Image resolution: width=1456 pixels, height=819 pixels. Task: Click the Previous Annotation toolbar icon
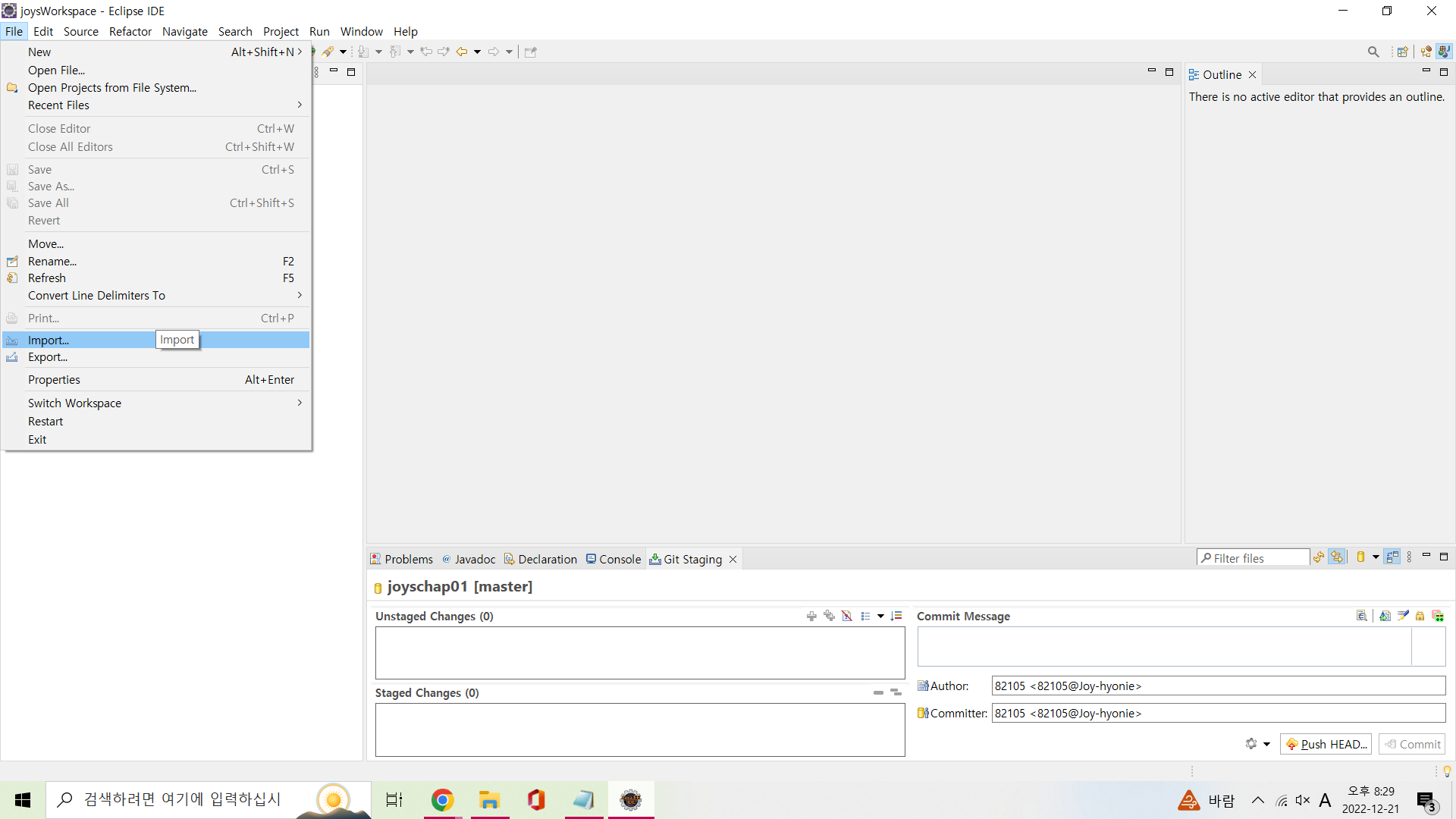click(x=395, y=52)
